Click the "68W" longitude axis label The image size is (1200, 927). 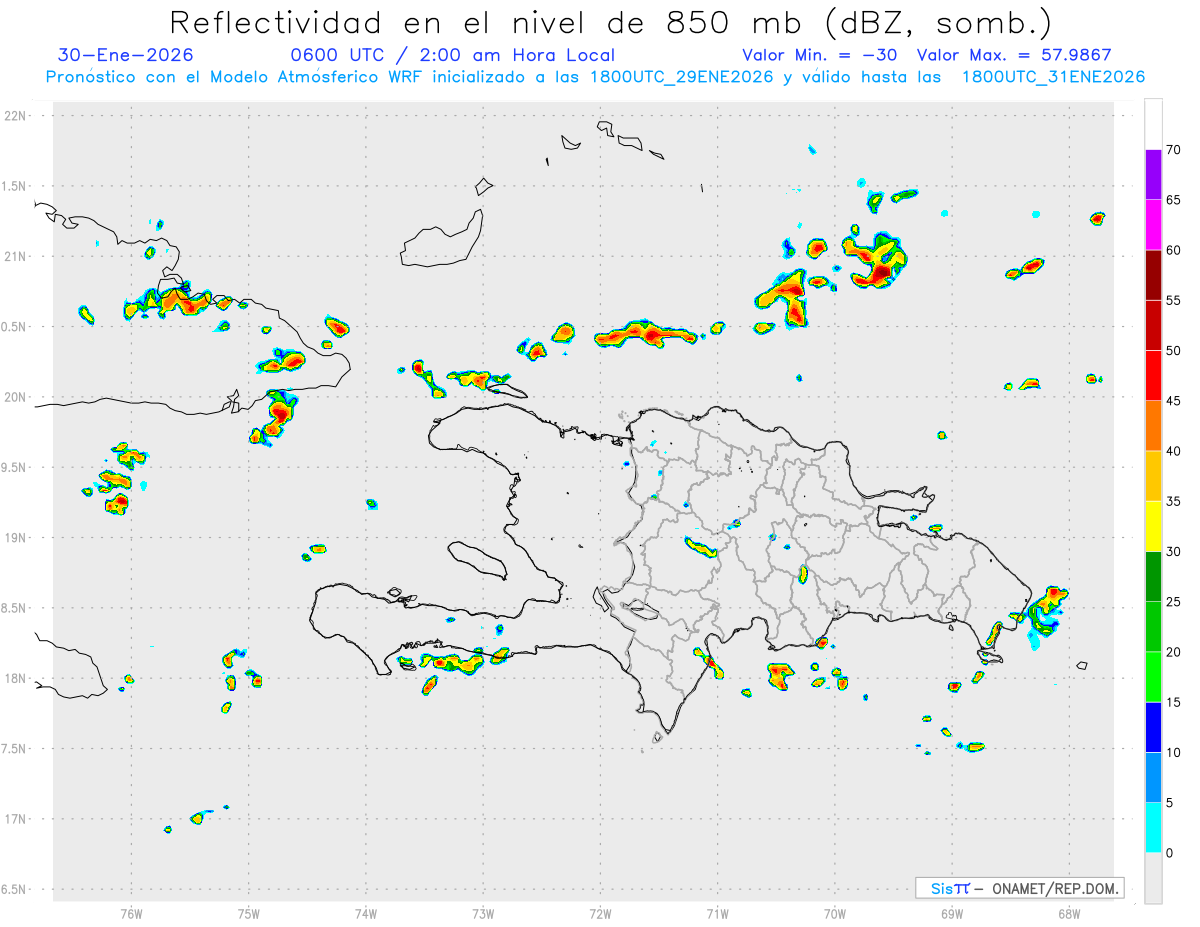point(1069,914)
